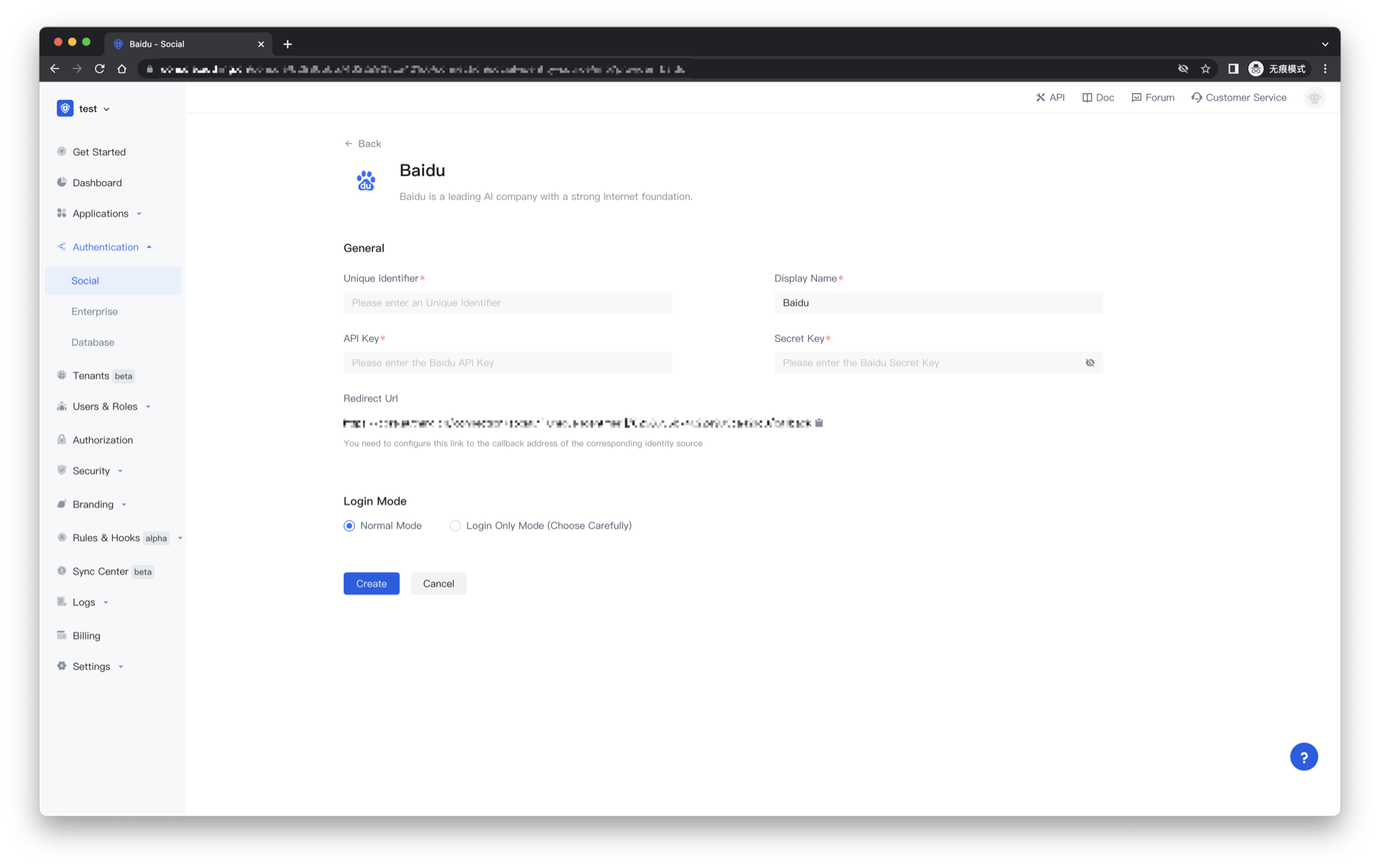Viewport: 1380px width, 868px height.
Task: Collapse the Authentication section
Action: point(105,246)
